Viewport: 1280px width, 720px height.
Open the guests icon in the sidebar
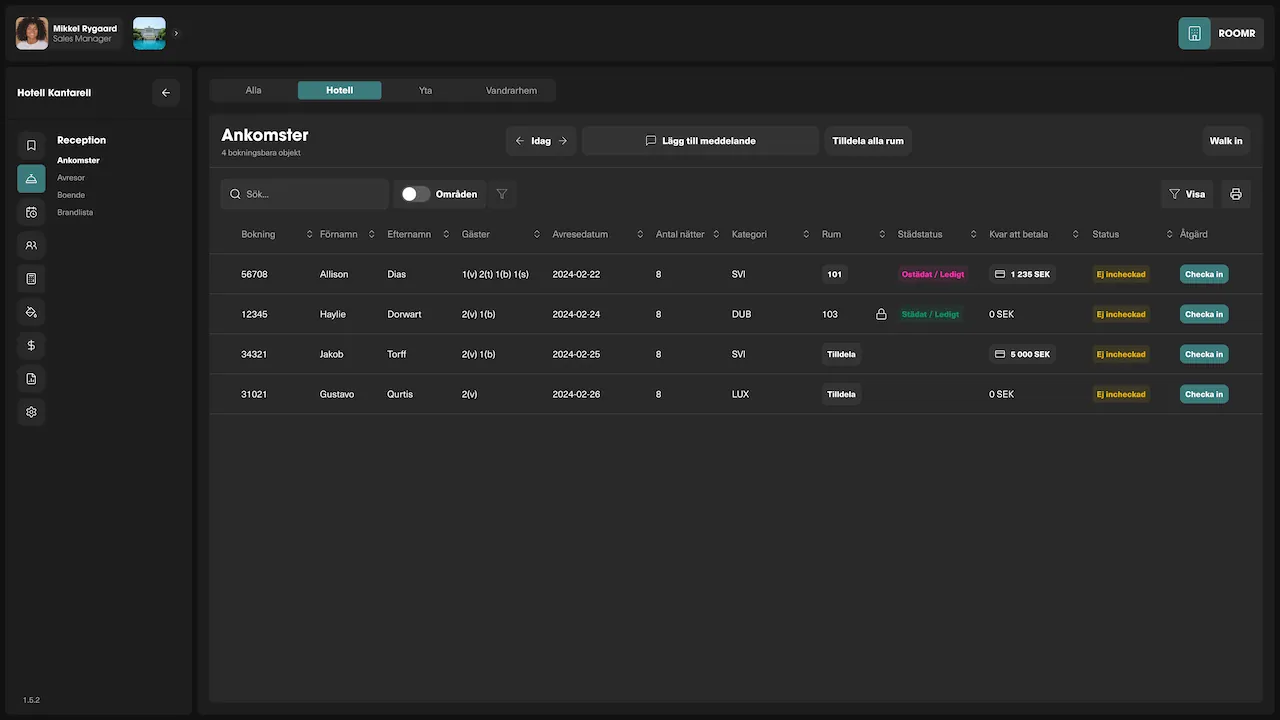[31, 245]
